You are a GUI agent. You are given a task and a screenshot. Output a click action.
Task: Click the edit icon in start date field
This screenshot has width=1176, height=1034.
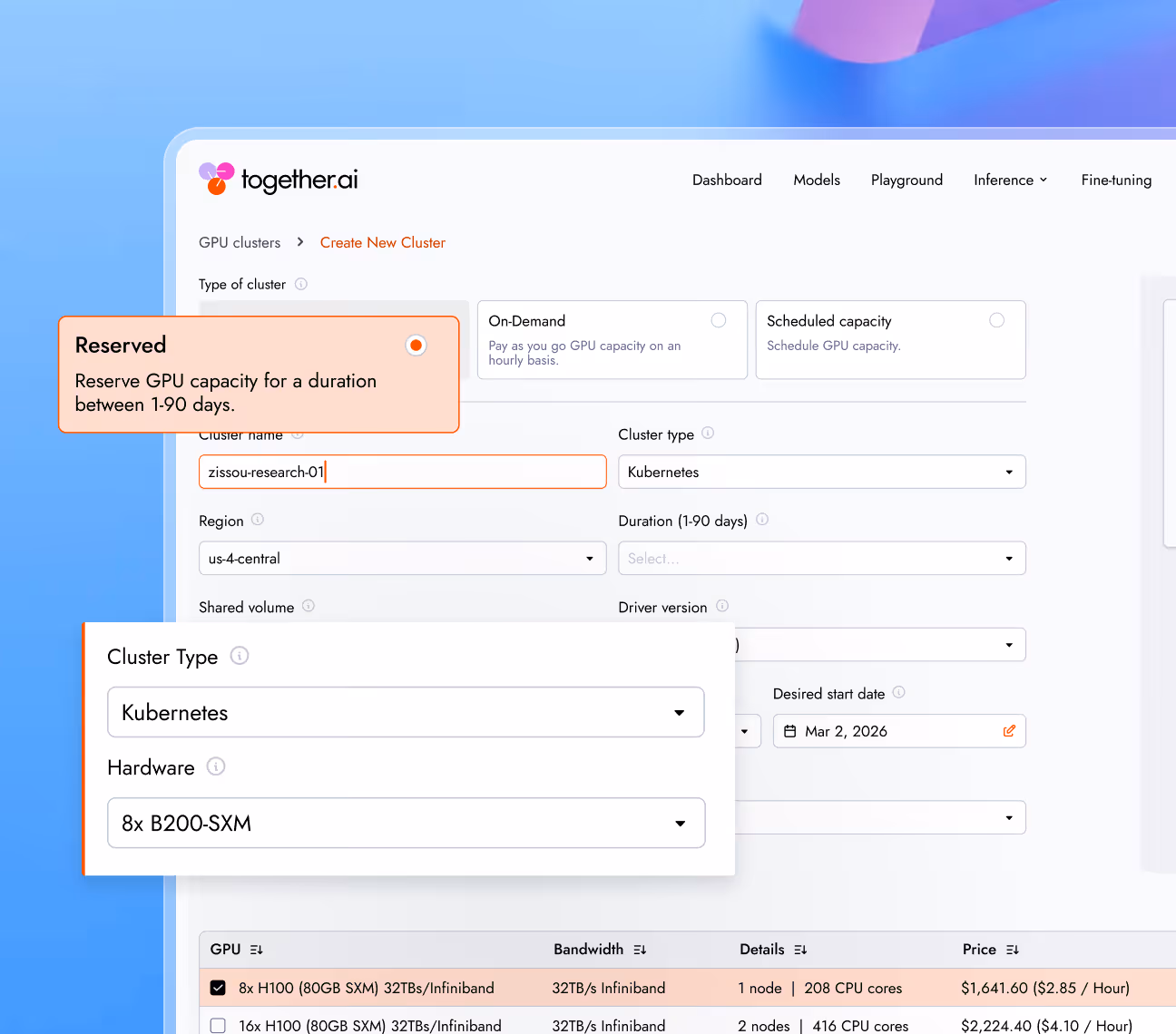click(1009, 731)
